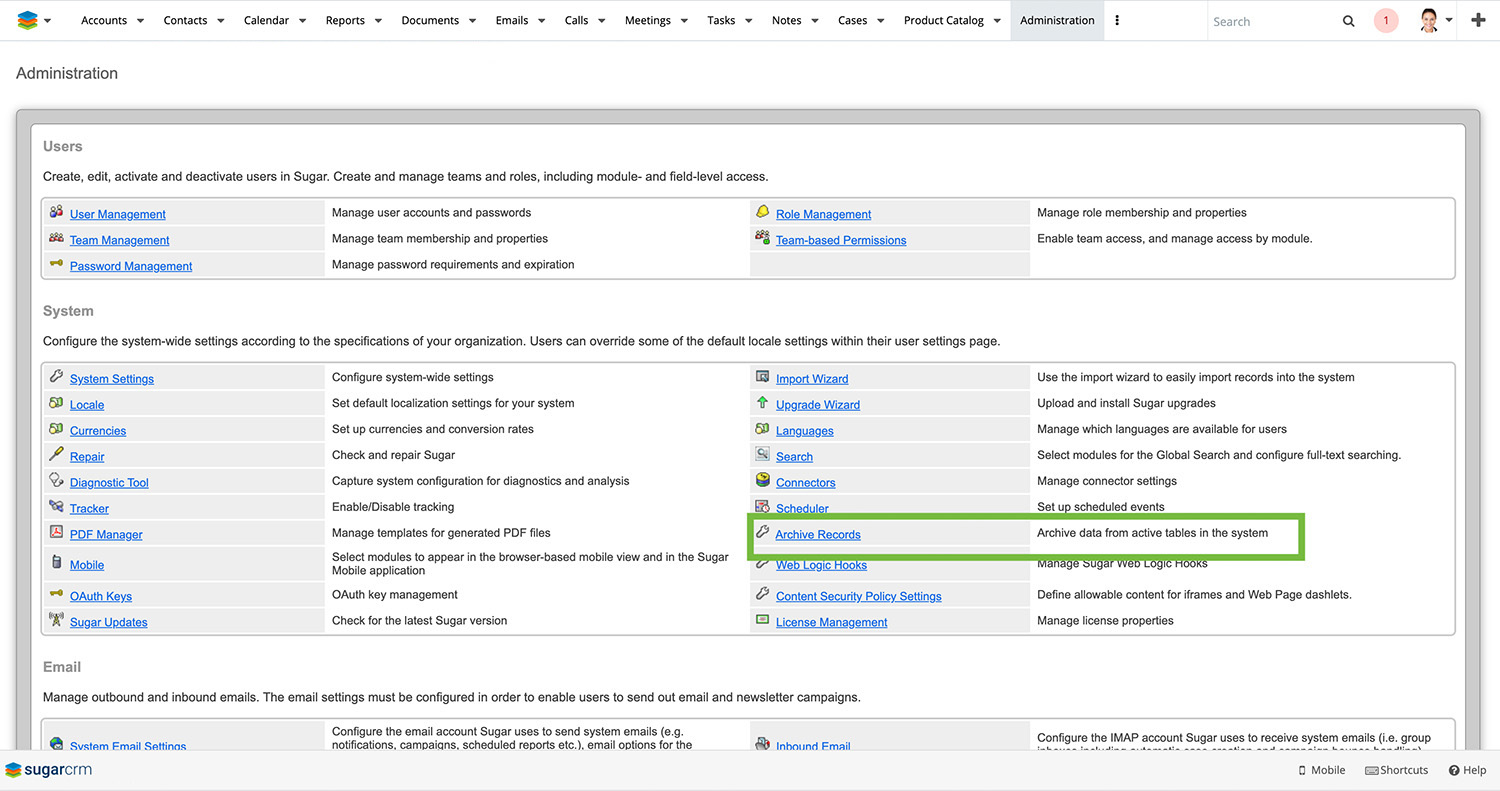Click the search magnifier icon
This screenshot has height=791, width=1500.
click(1348, 21)
